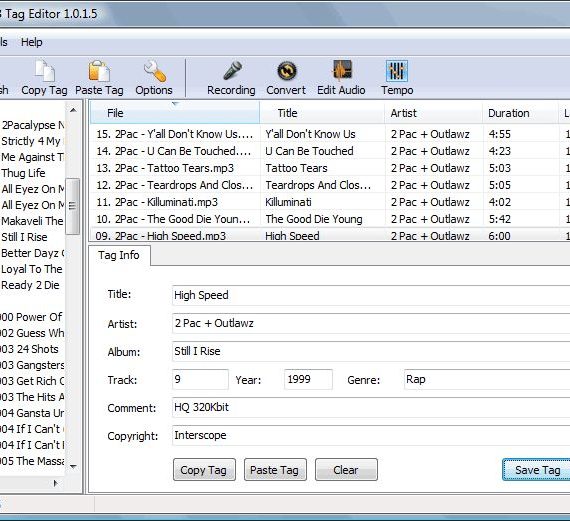
Task: Select the Makaveli The folder
Action: click(x=32, y=221)
